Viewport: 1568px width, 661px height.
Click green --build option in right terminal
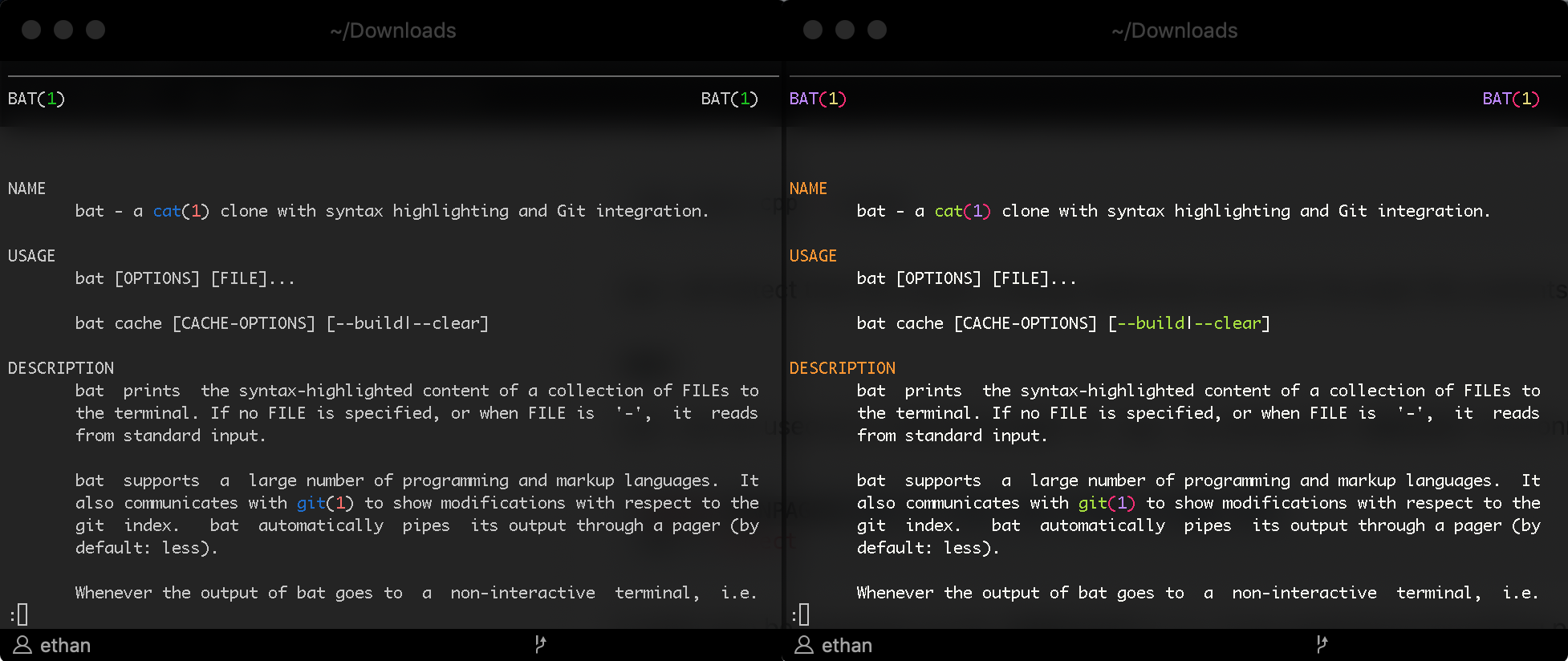1152,323
